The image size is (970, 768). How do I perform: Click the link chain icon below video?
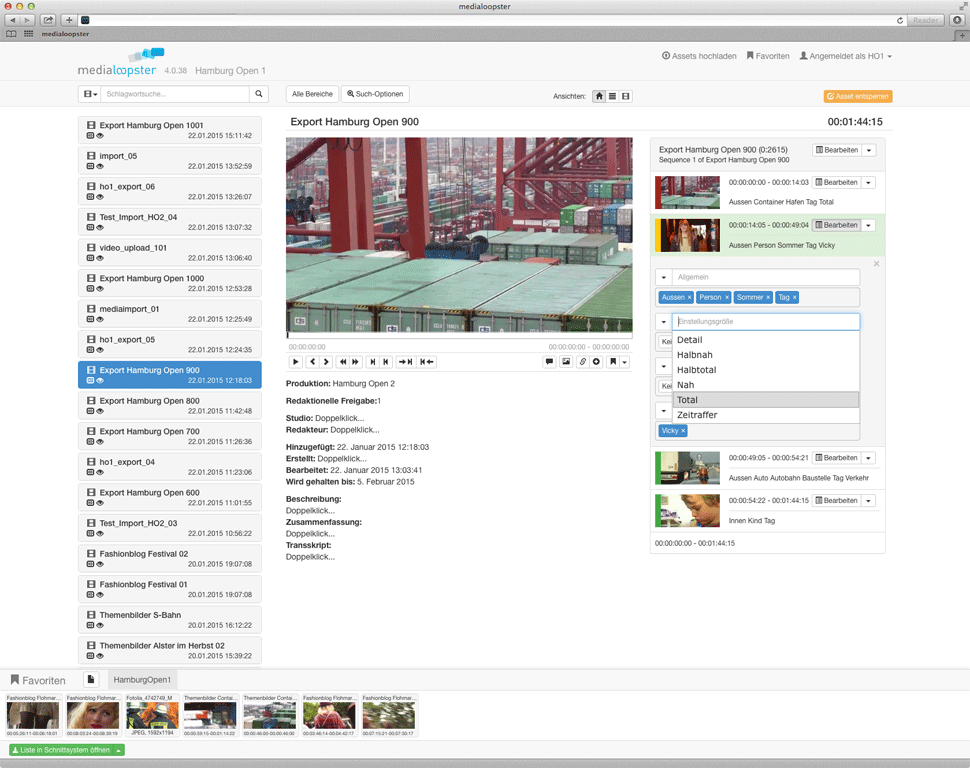pos(582,362)
